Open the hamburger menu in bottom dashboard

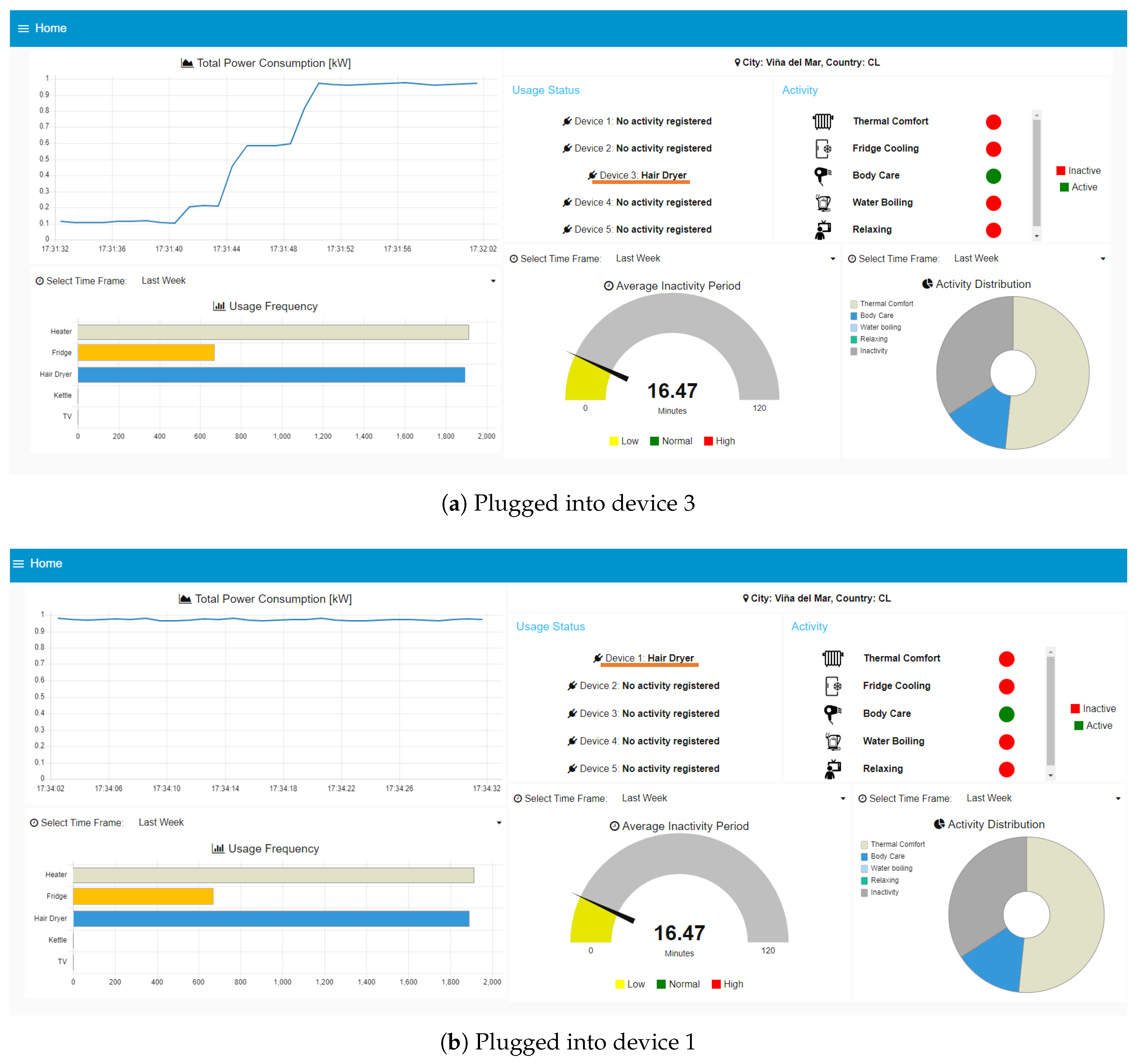[x=18, y=564]
